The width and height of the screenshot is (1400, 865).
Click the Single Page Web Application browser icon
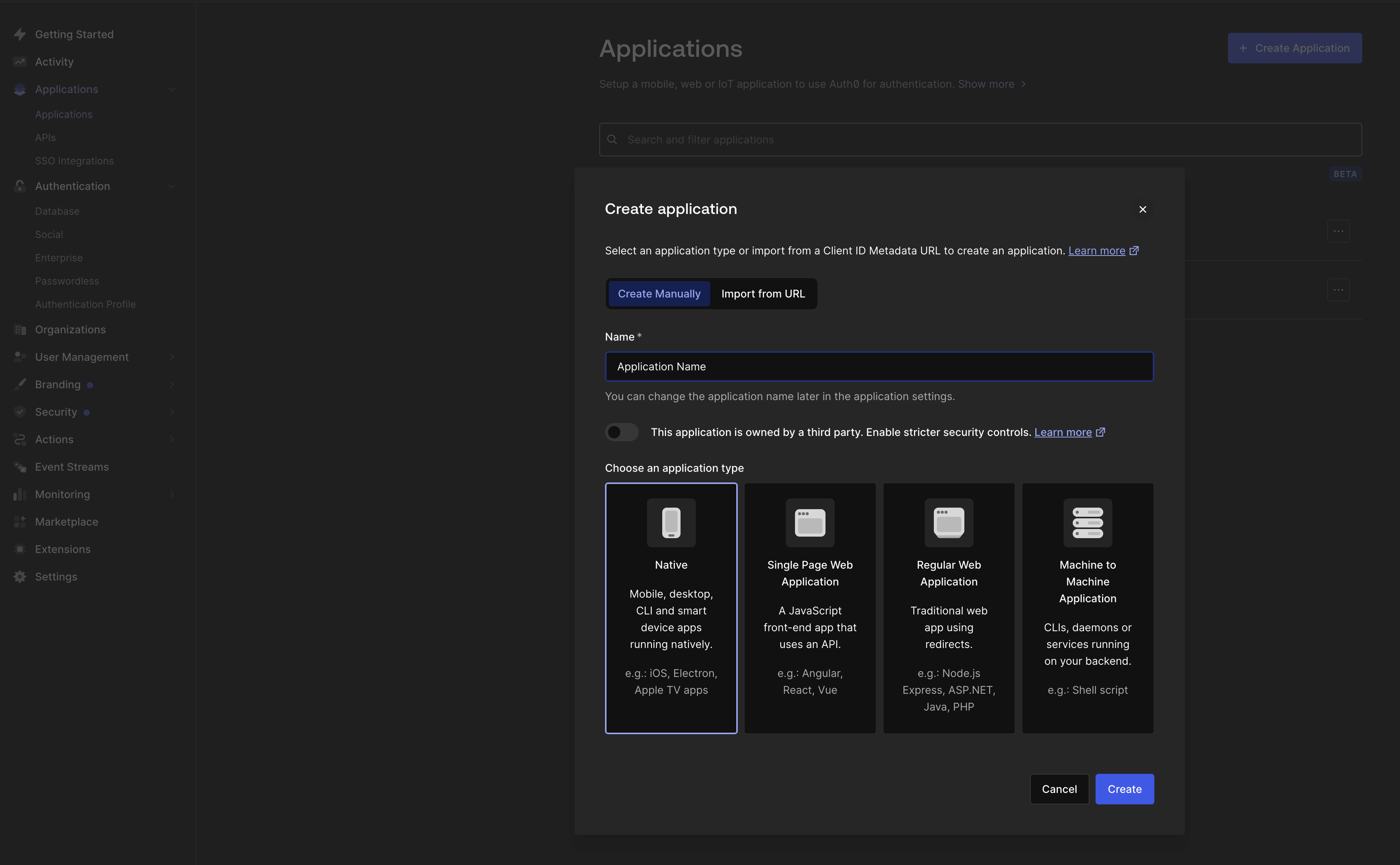(x=810, y=523)
